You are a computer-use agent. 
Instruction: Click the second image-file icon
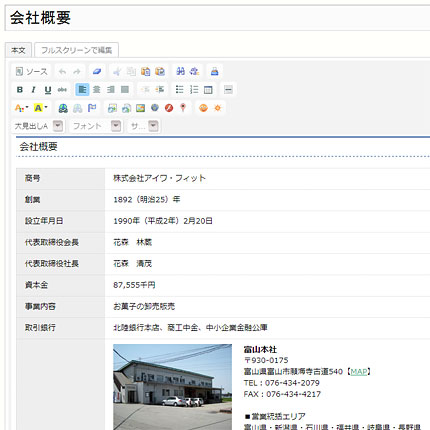point(126,108)
